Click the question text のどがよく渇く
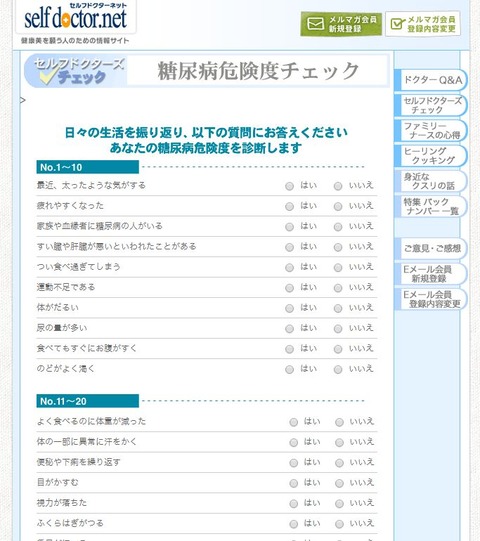This screenshot has width=480, height=541. point(66,368)
